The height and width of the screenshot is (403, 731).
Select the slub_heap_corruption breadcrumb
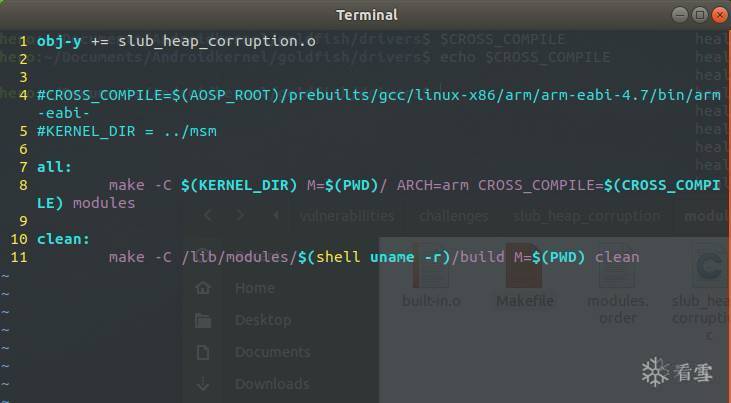tap(586, 216)
